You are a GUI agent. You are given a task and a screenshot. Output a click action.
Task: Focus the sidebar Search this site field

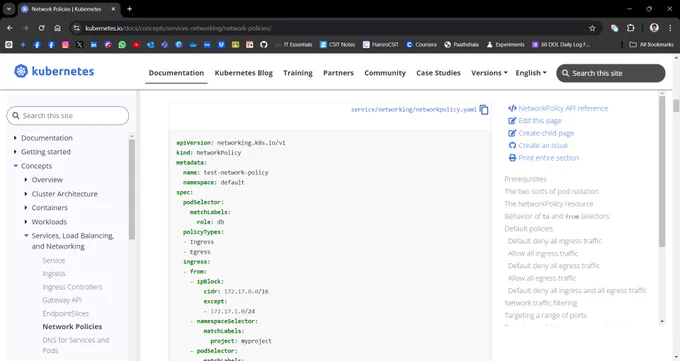tap(68, 116)
